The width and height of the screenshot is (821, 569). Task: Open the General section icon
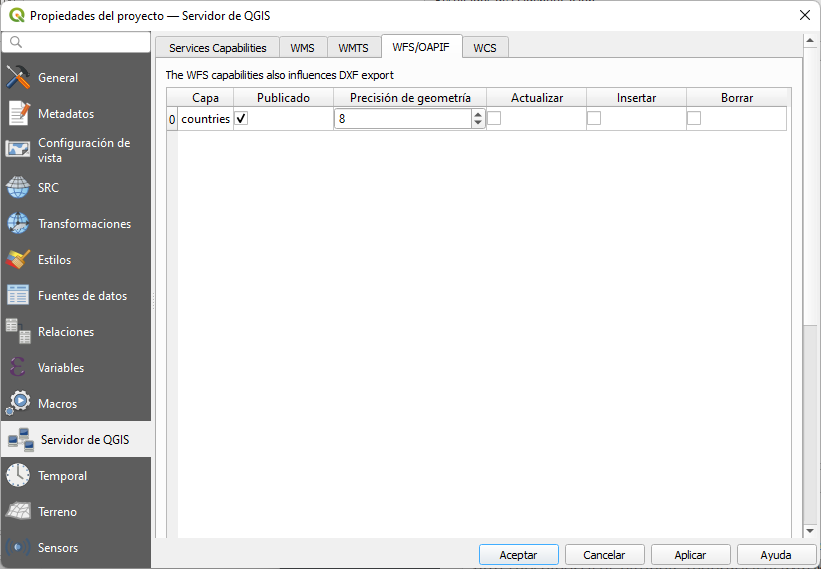18,77
